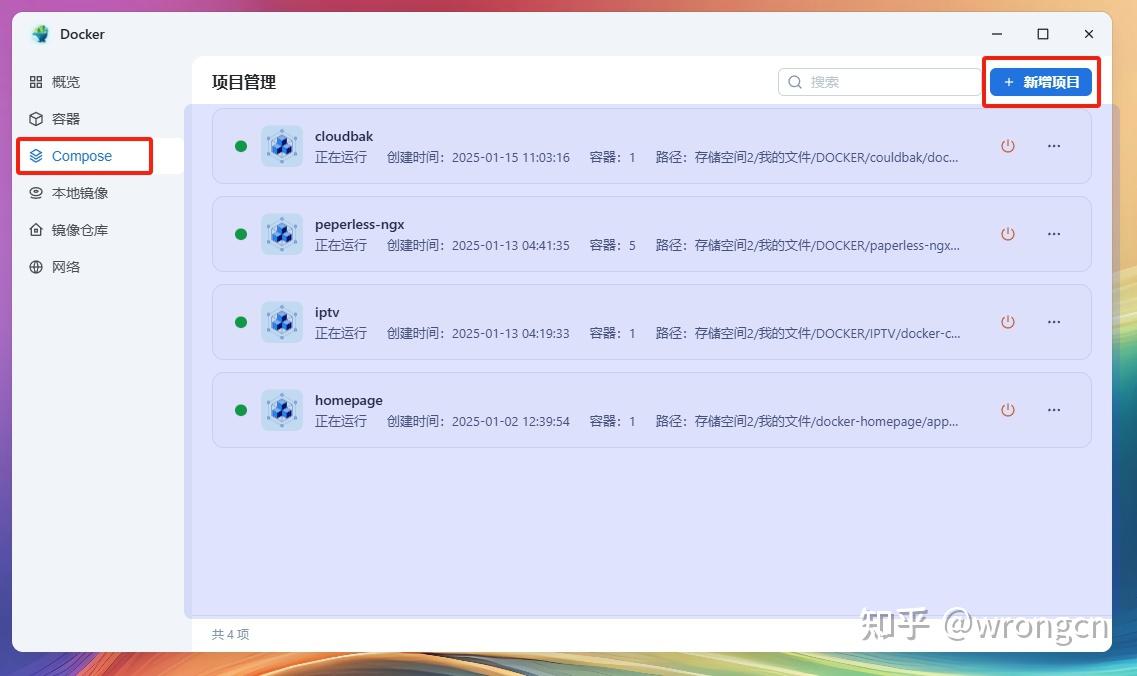Image resolution: width=1137 pixels, height=676 pixels.
Task: Click the 容器 cube icon in sidebar
Action: (36, 119)
